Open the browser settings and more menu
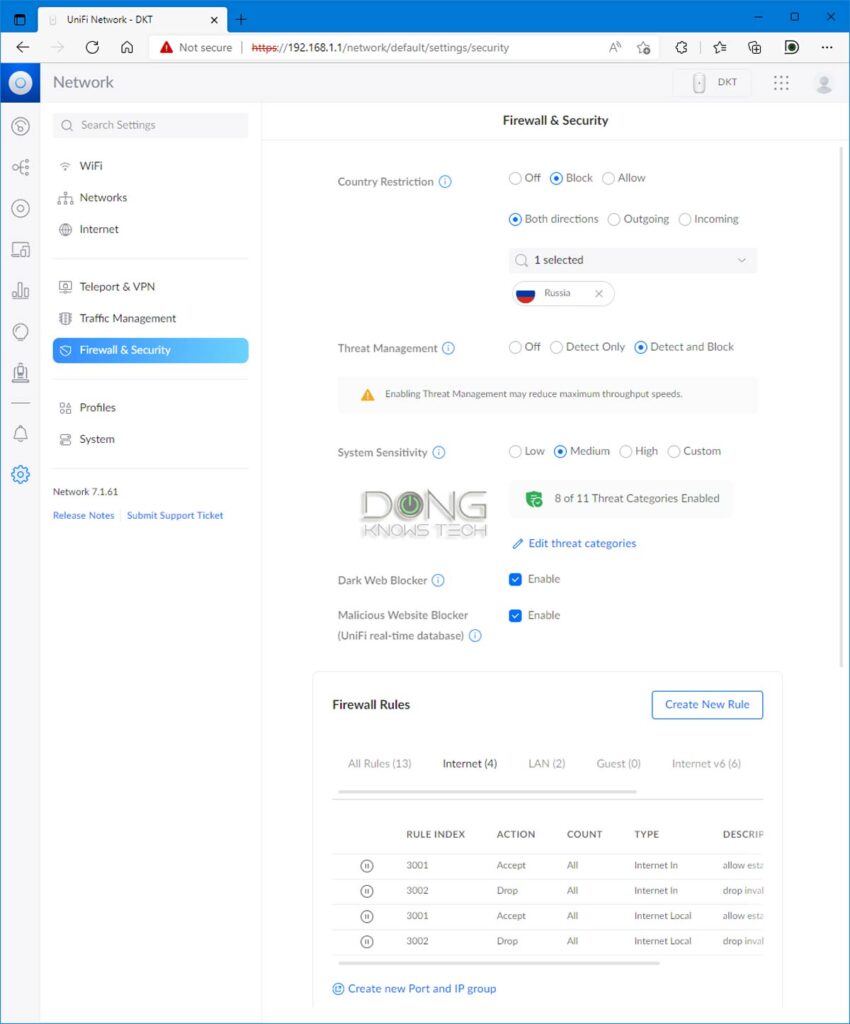 click(827, 47)
